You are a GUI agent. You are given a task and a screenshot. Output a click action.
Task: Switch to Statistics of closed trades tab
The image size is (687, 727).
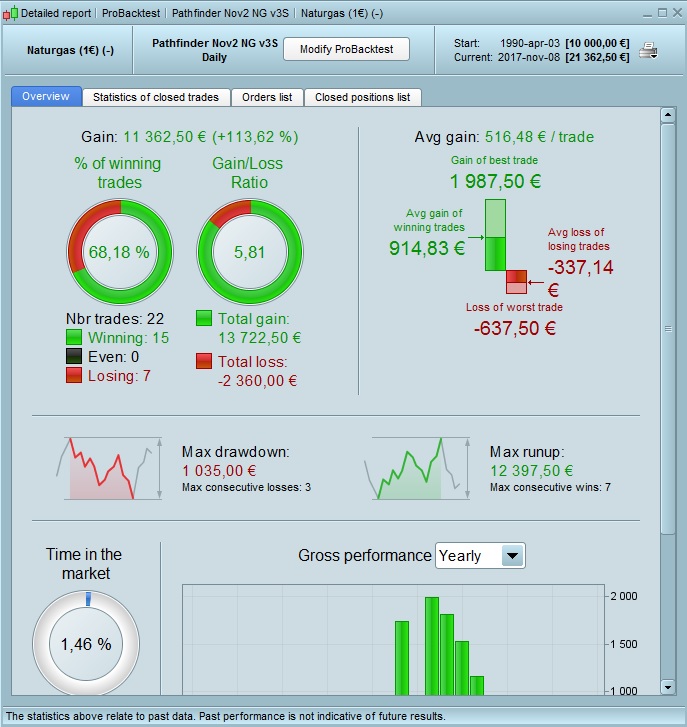[156, 97]
